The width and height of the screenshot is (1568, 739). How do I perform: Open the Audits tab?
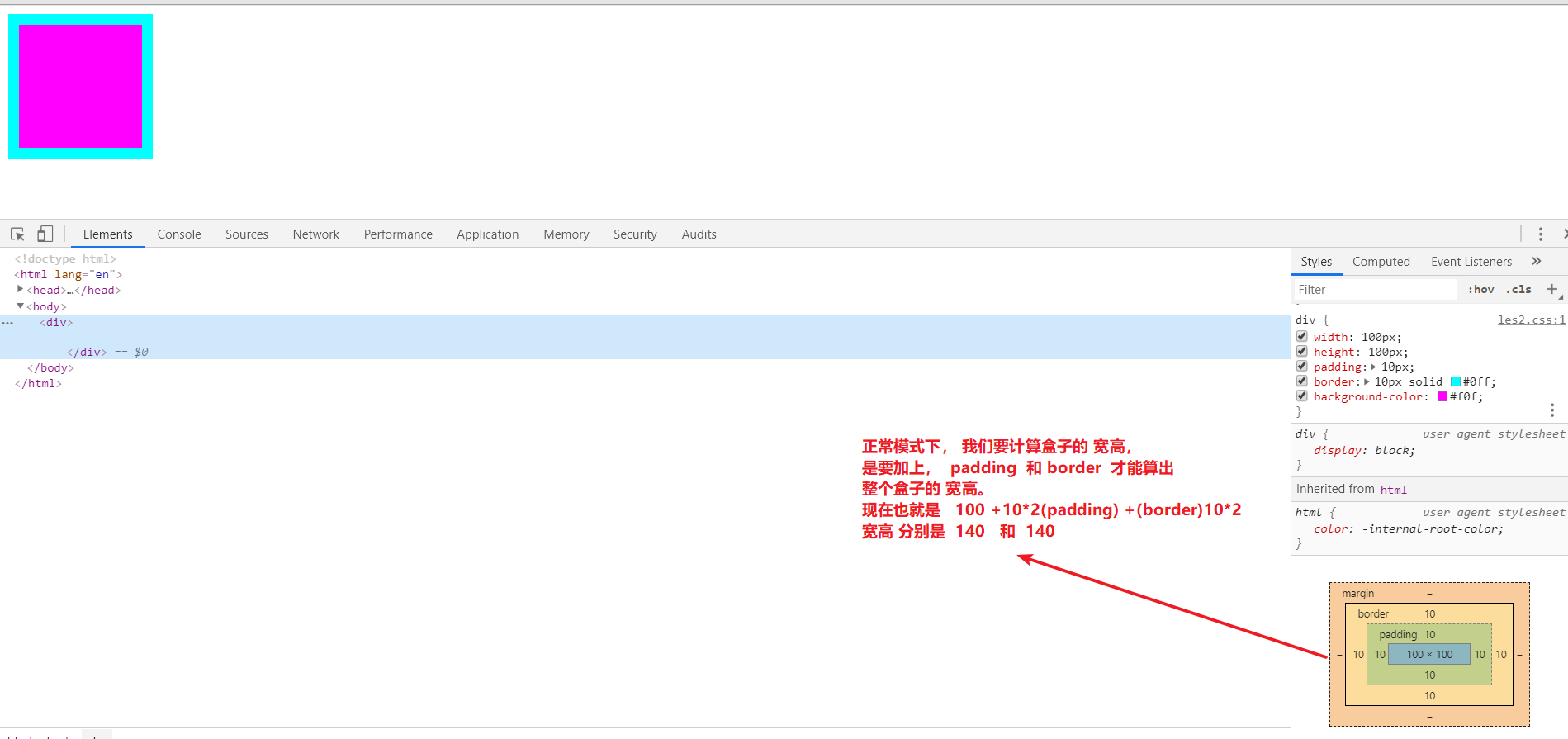point(699,234)
